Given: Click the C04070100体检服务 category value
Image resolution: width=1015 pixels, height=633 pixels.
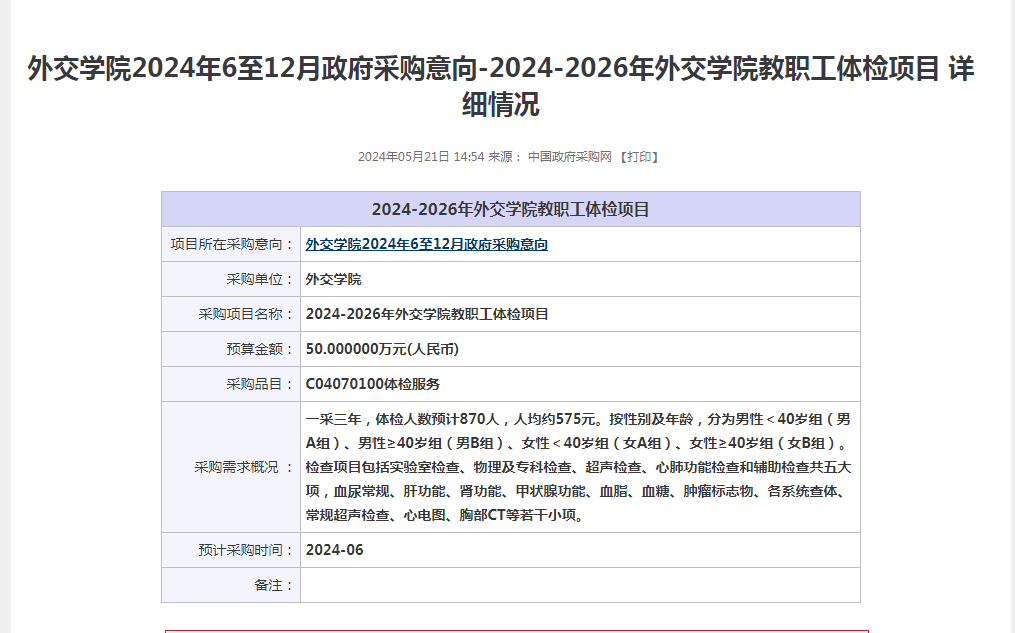Looking at the screenshot, I should (x=372, y=384).
